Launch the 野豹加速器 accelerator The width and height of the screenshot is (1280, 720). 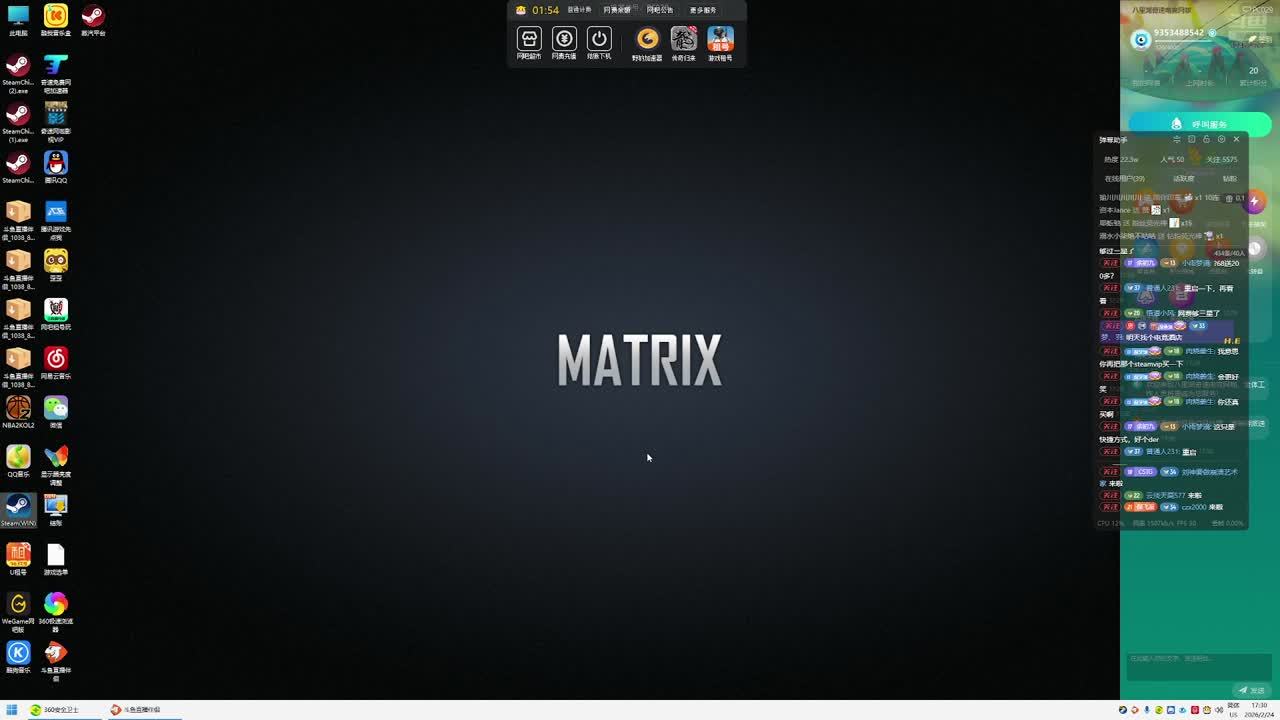648,40
